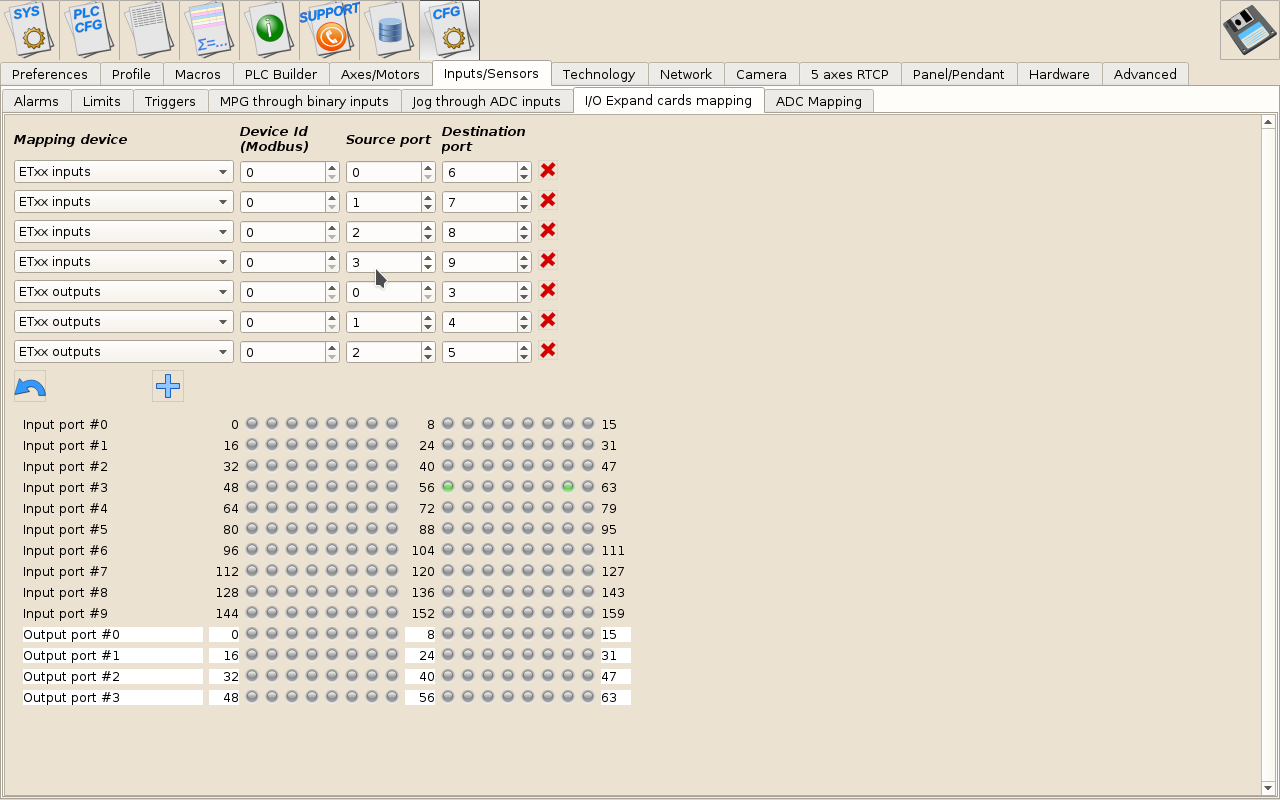Toggle the Output port #1 LED beside pin 16

point(252,655)
